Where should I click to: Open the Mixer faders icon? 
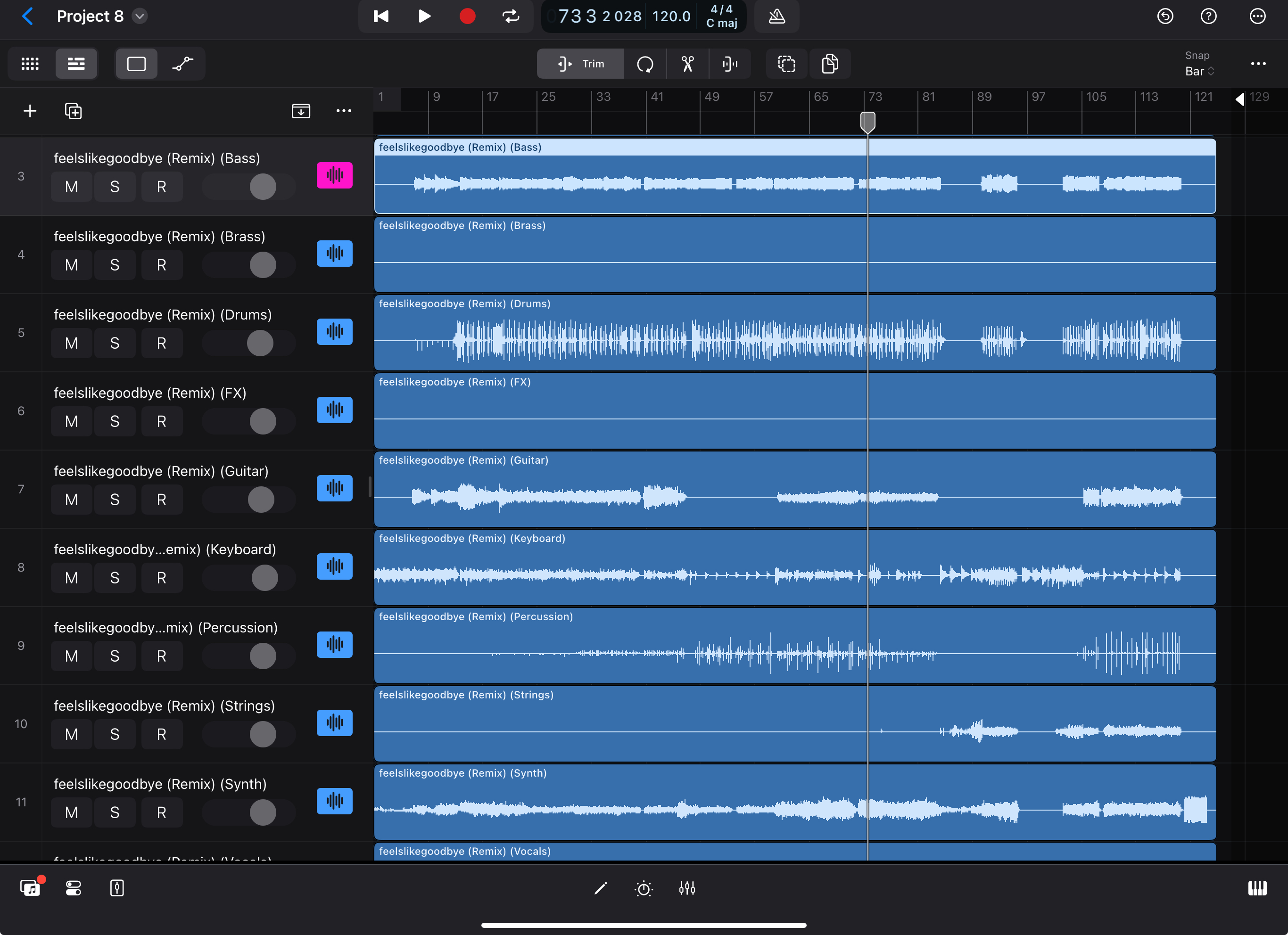(x=686, y=888)
